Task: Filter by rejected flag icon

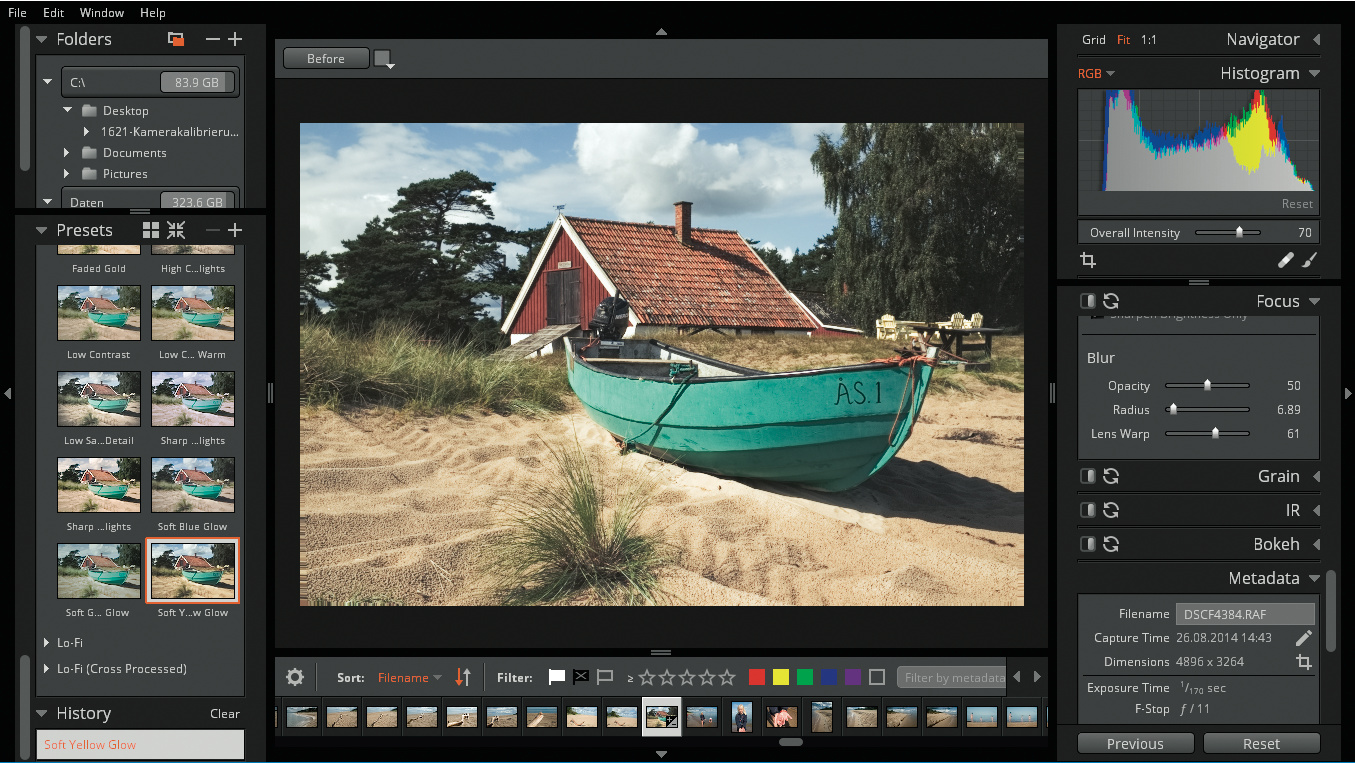Action: point(581,677)
